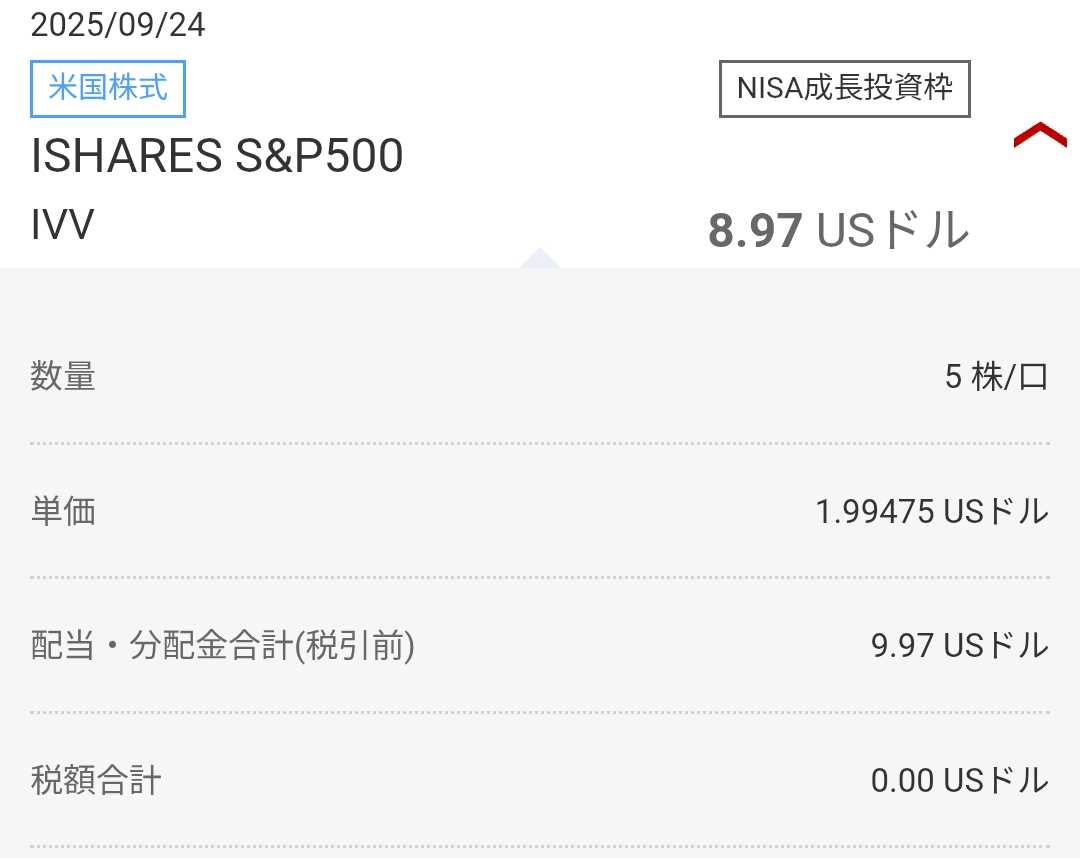Click the IVV ticker symbol

point(62,225)
